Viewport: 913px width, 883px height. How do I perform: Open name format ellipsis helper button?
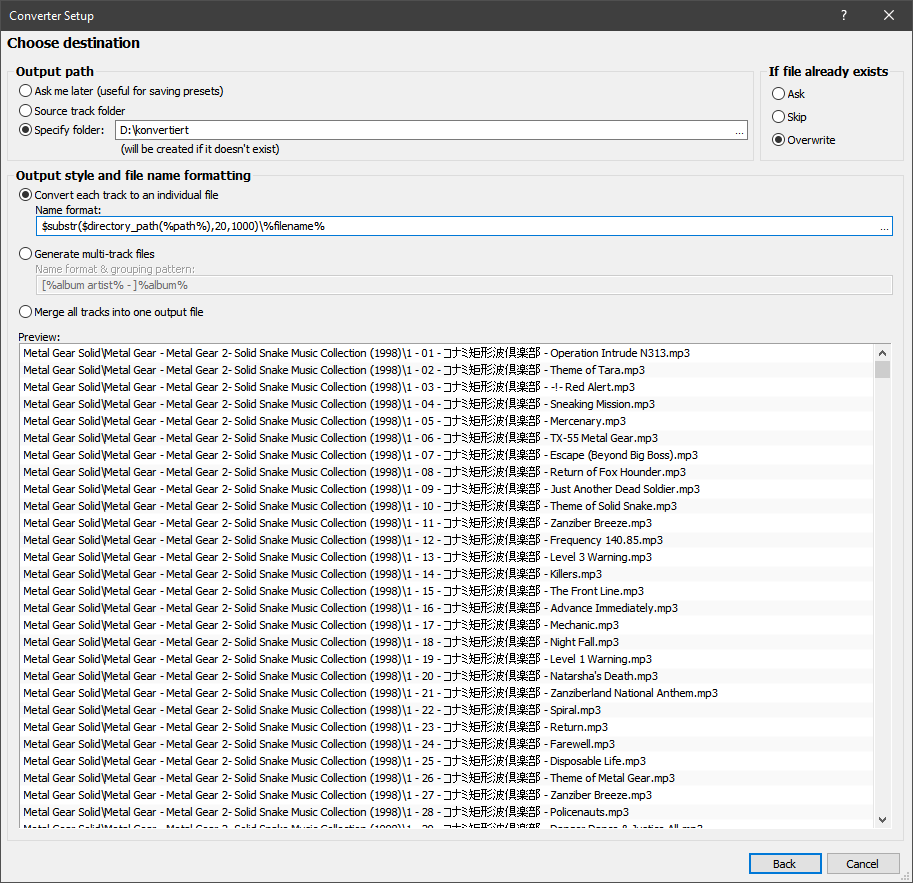point(884,227)
